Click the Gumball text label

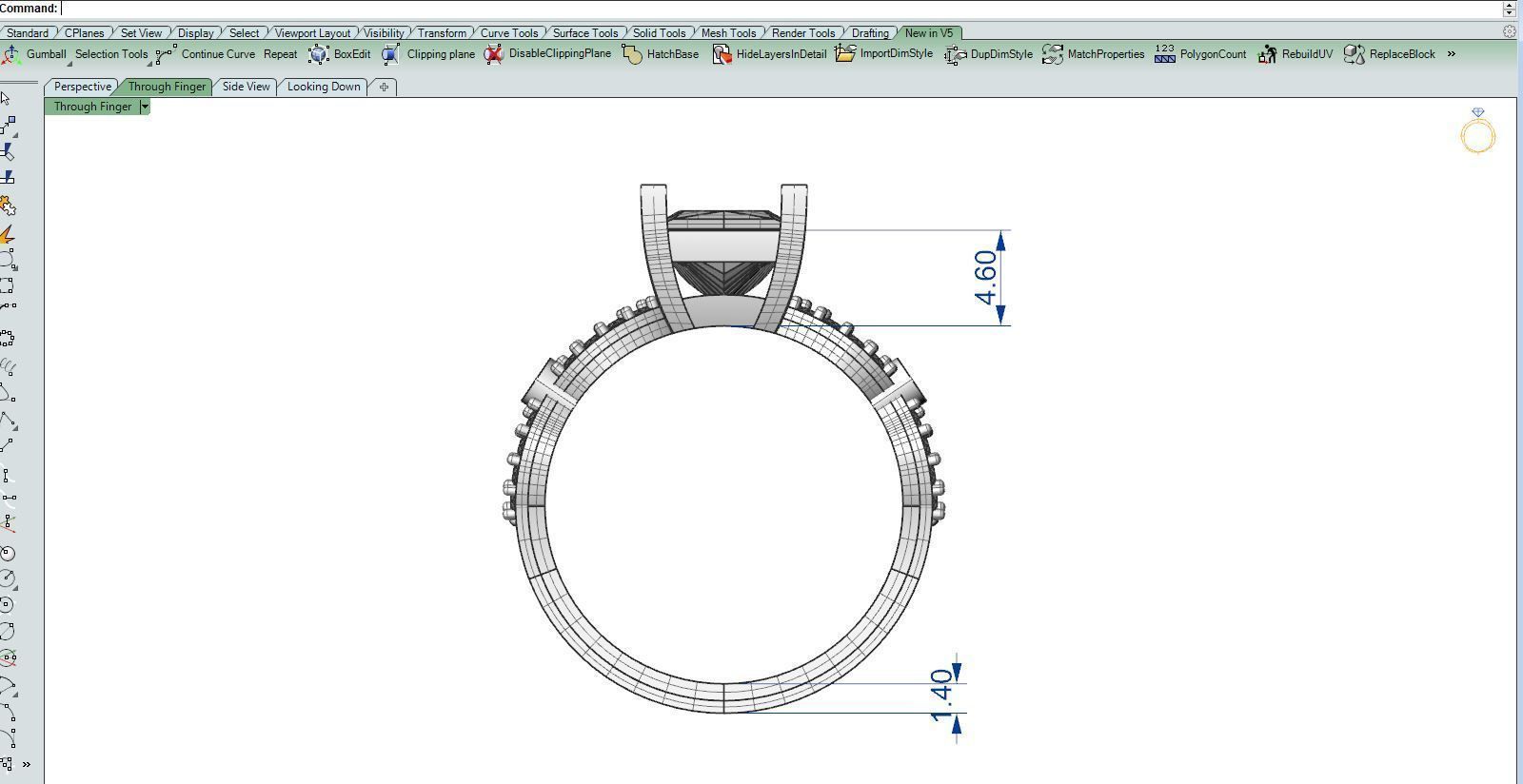[47, 54]
